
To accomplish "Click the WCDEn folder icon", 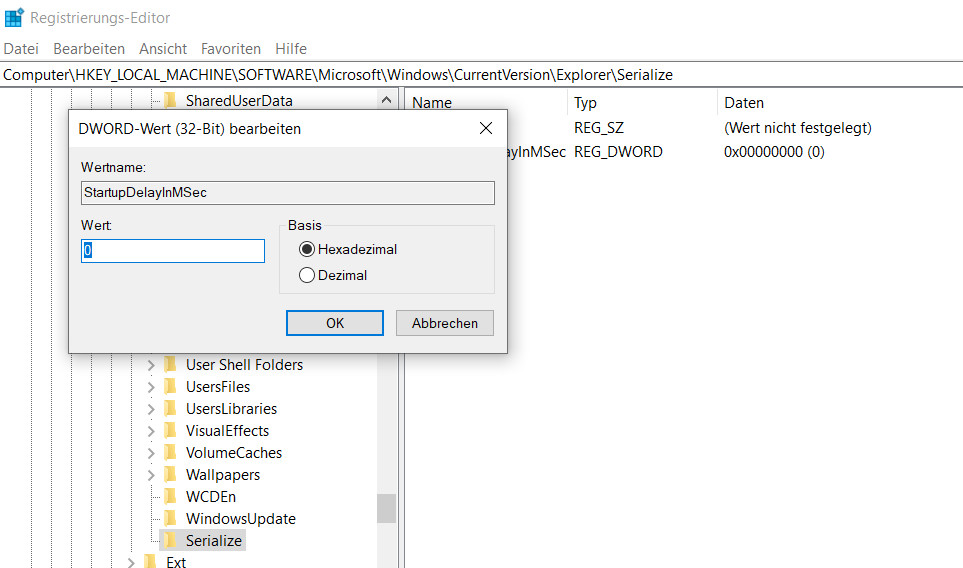I will (x=171, y=497).
